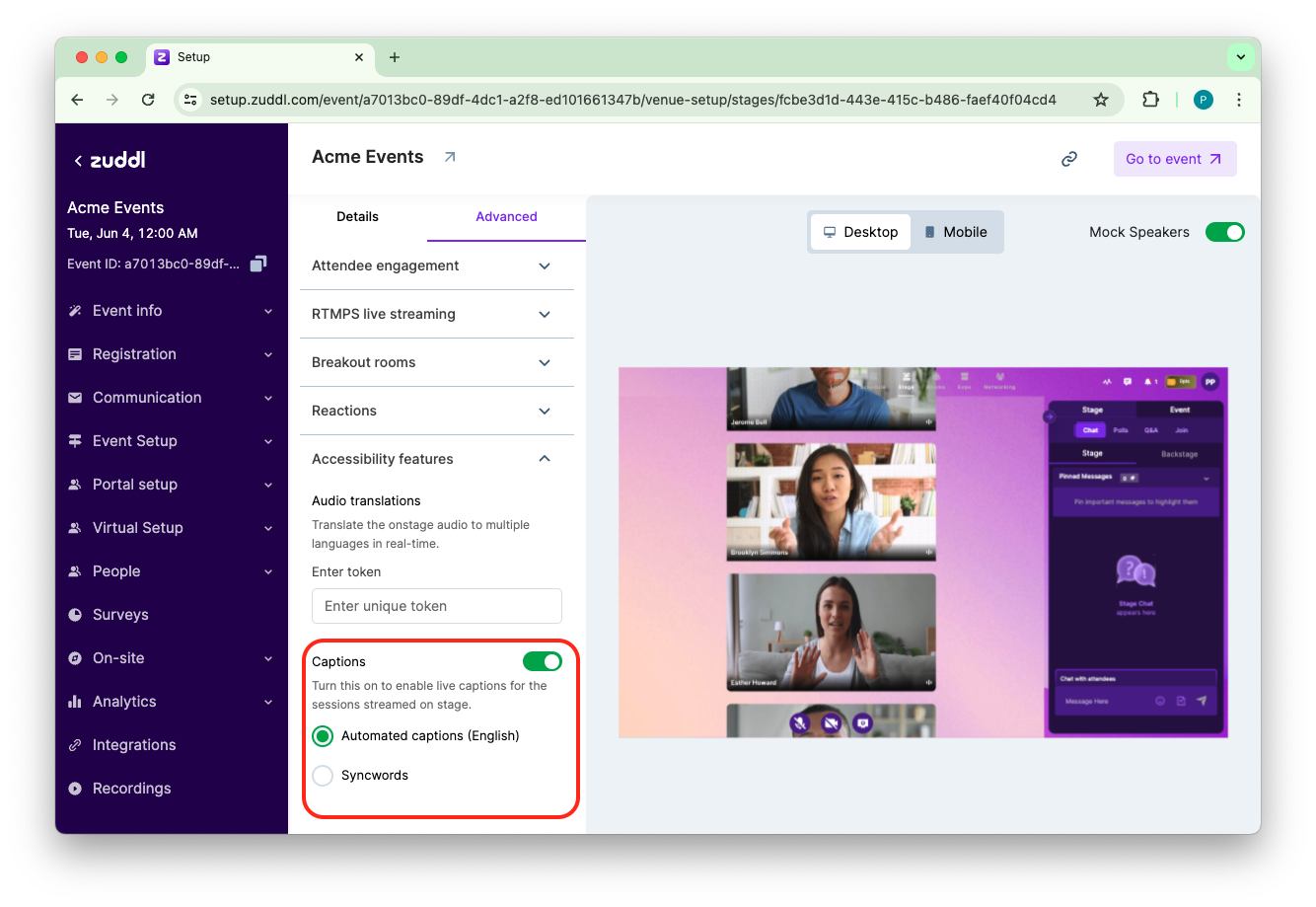Open the Chrome profile avatar P
This screenshot has width=1316, height=907.
pos(1204,100)
